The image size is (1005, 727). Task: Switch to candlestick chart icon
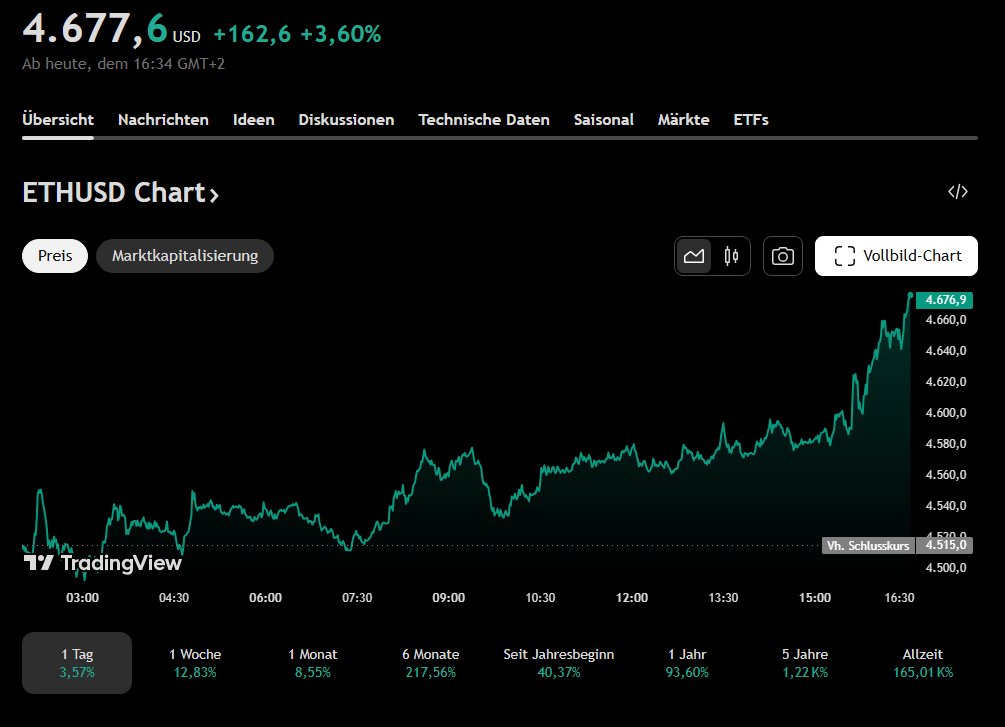(x=729, y=255)
